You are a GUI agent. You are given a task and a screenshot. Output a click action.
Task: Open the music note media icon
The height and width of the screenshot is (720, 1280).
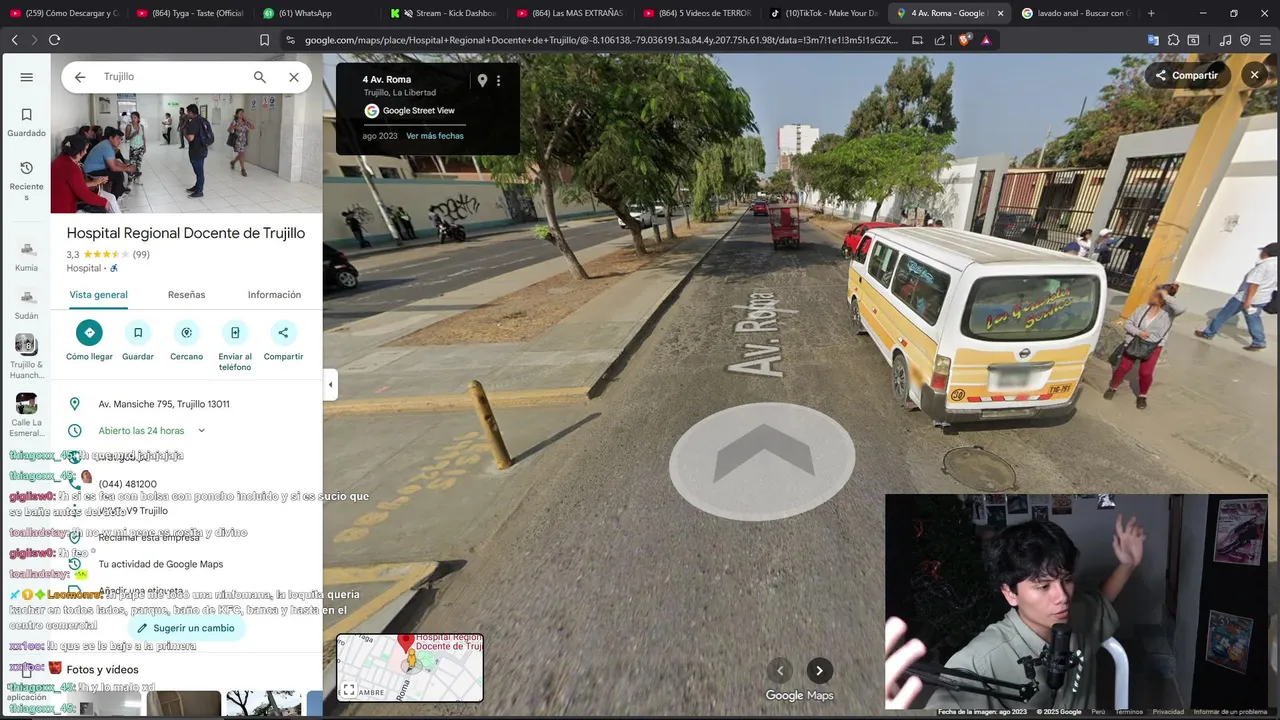pos(1226,40)
